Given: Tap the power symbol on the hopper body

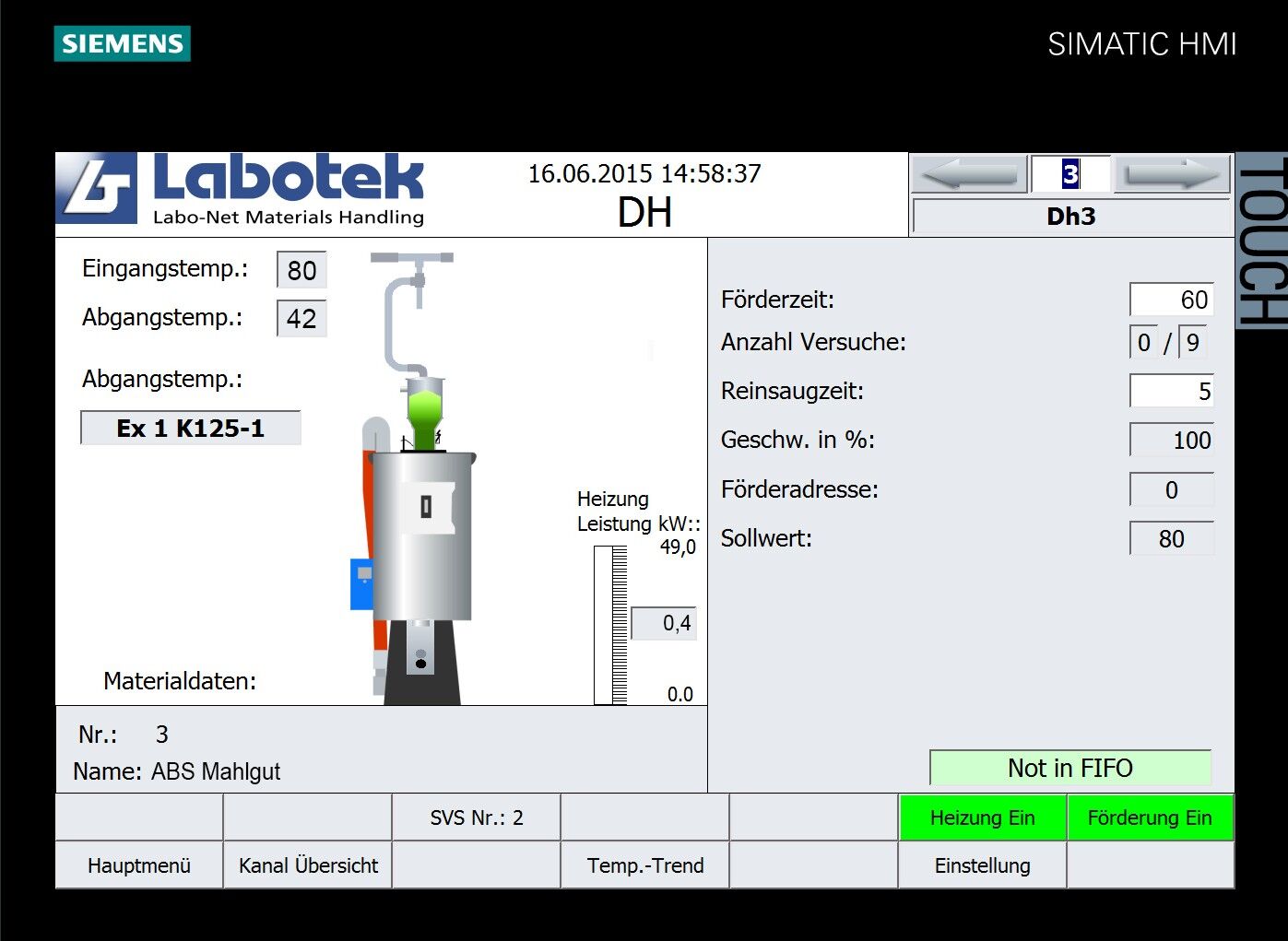Looking at the screenshot, I should [x=425, y=506].
